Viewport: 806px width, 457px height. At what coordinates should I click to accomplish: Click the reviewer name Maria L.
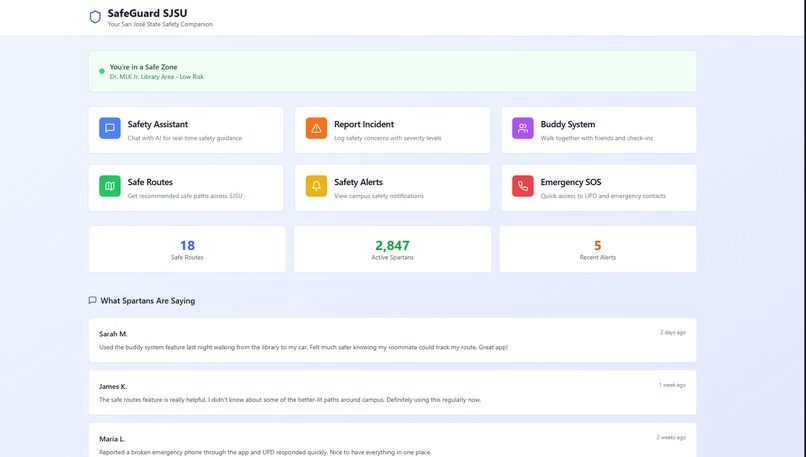click(112, 439)
